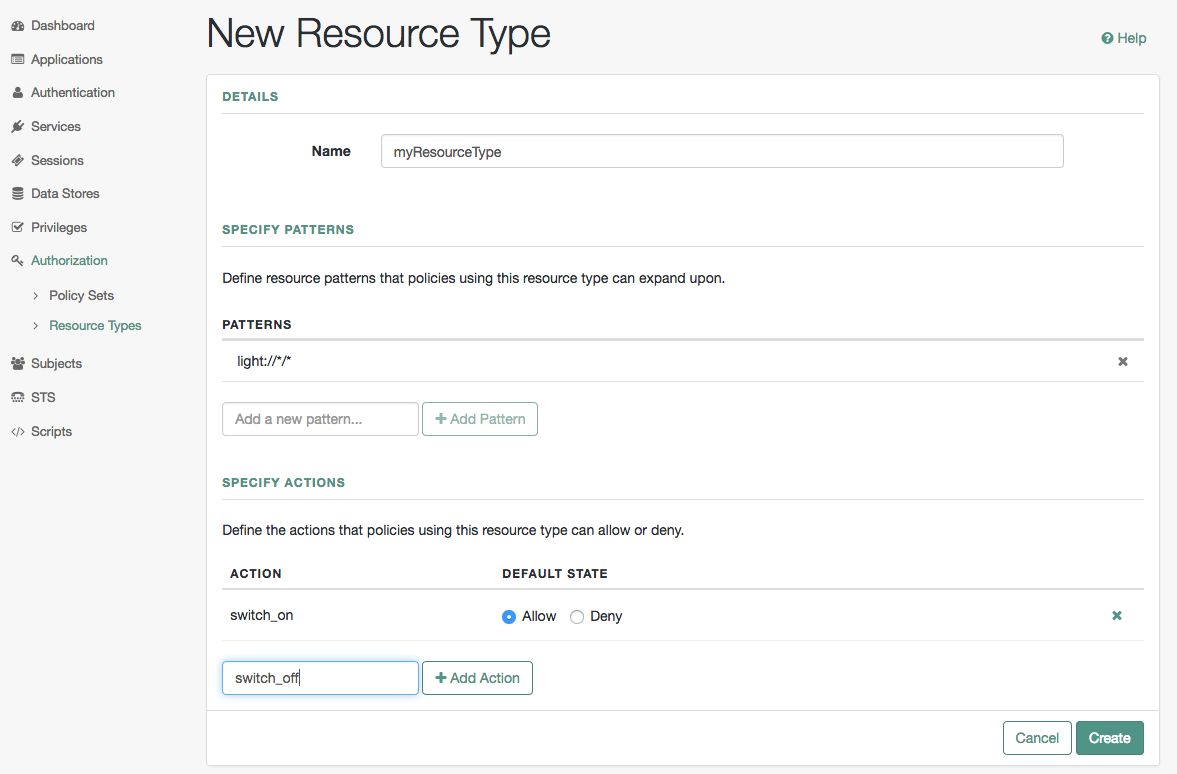Screen dimensions: 1177x774
Task: Click the Add Action button
Action: 477,678
